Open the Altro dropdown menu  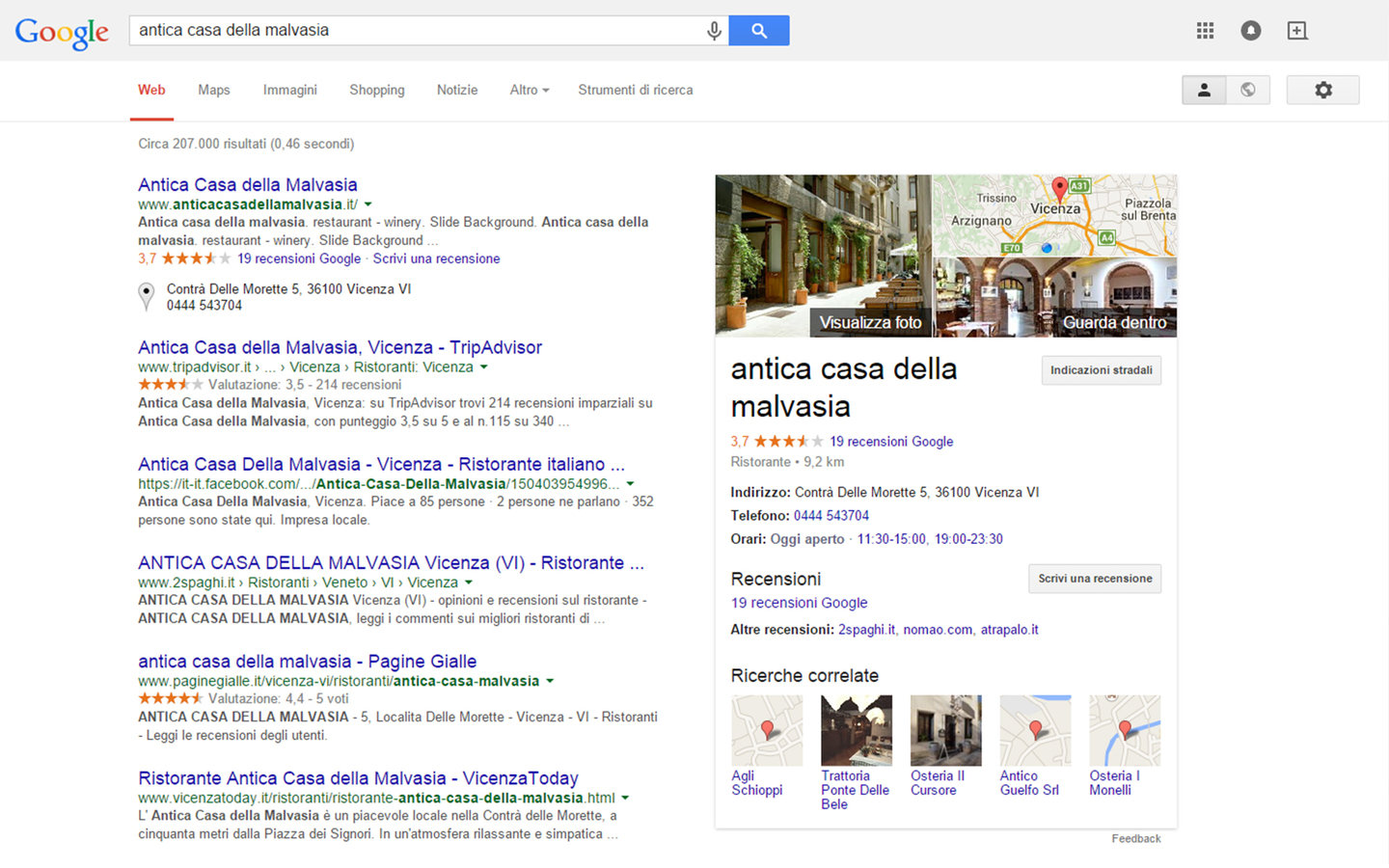click(x=530, y=90)
